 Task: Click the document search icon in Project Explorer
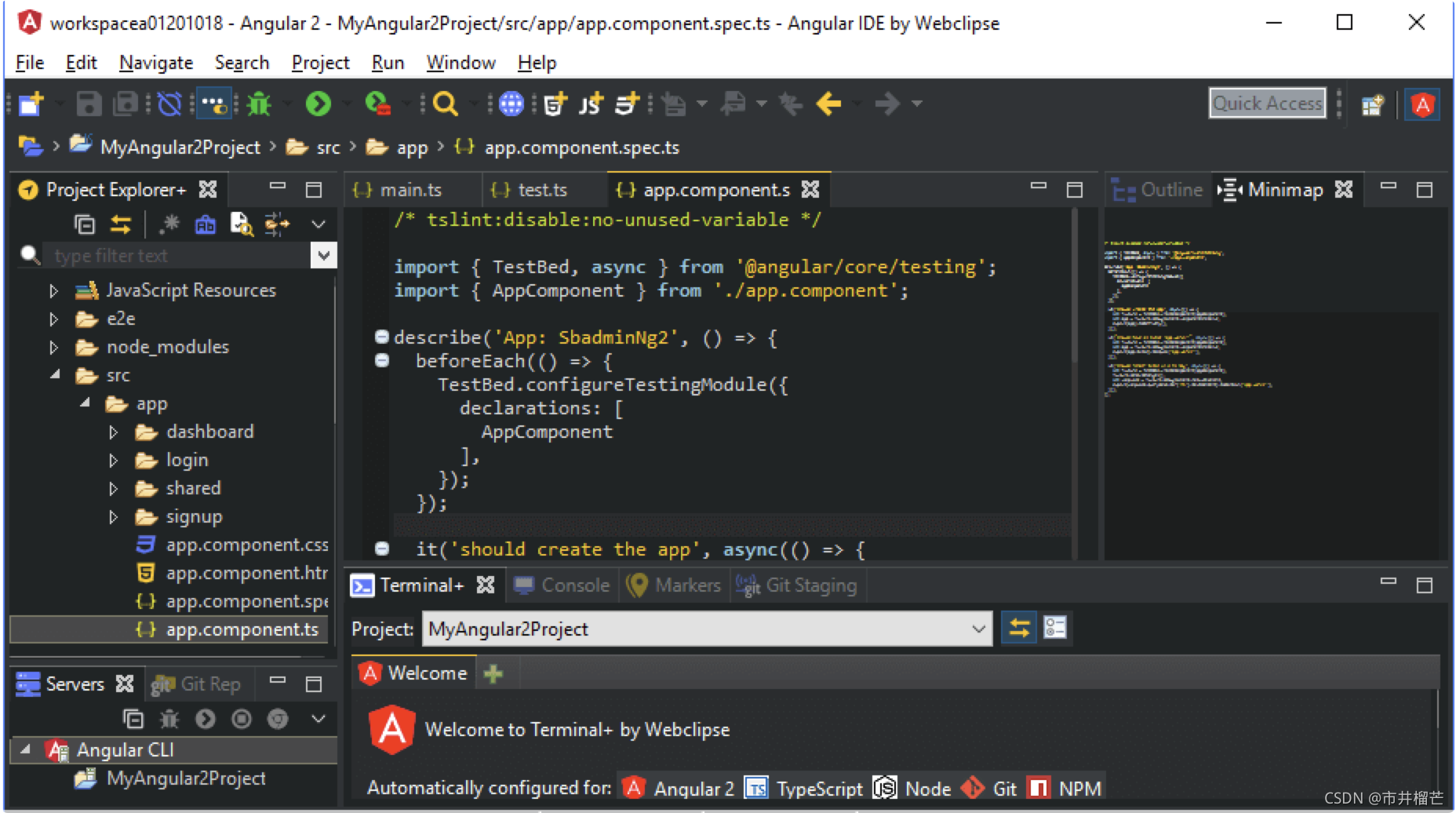click(242, 224)
